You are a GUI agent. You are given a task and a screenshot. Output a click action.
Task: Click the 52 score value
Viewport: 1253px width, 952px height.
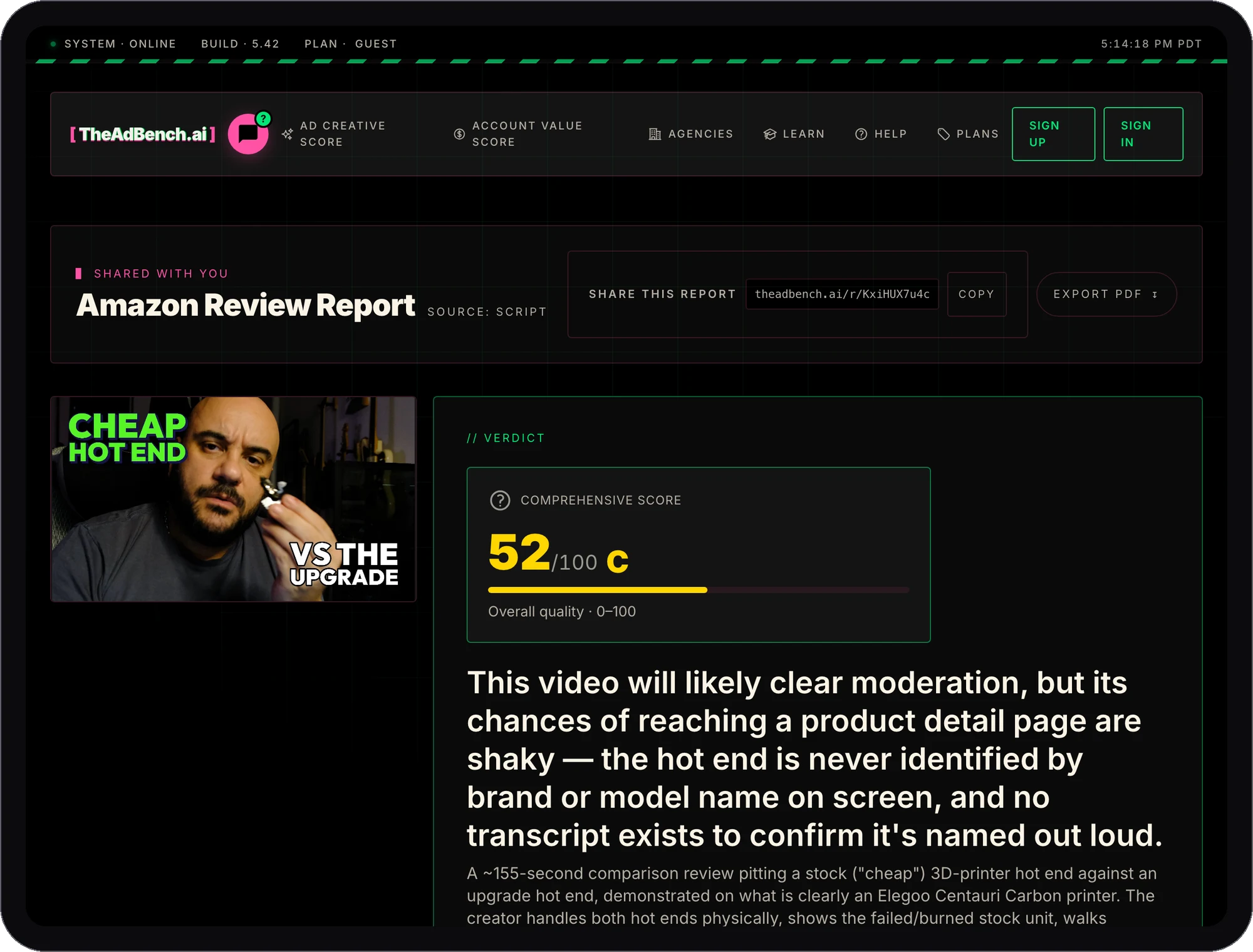(x=519, y=553)
